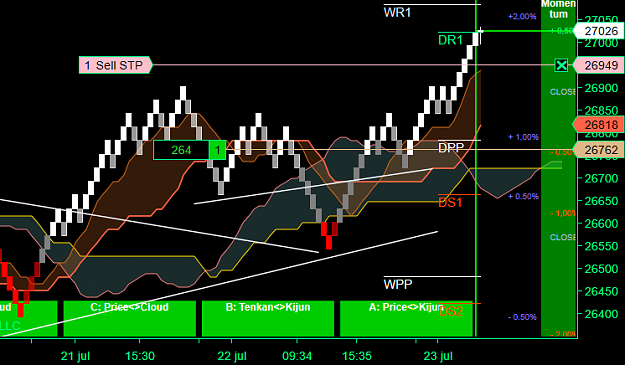Image resolution: width=625 pixels, height=365 pixels.
Task: Click the '15:35' time axis label
Action: click(x=356, y=355)
